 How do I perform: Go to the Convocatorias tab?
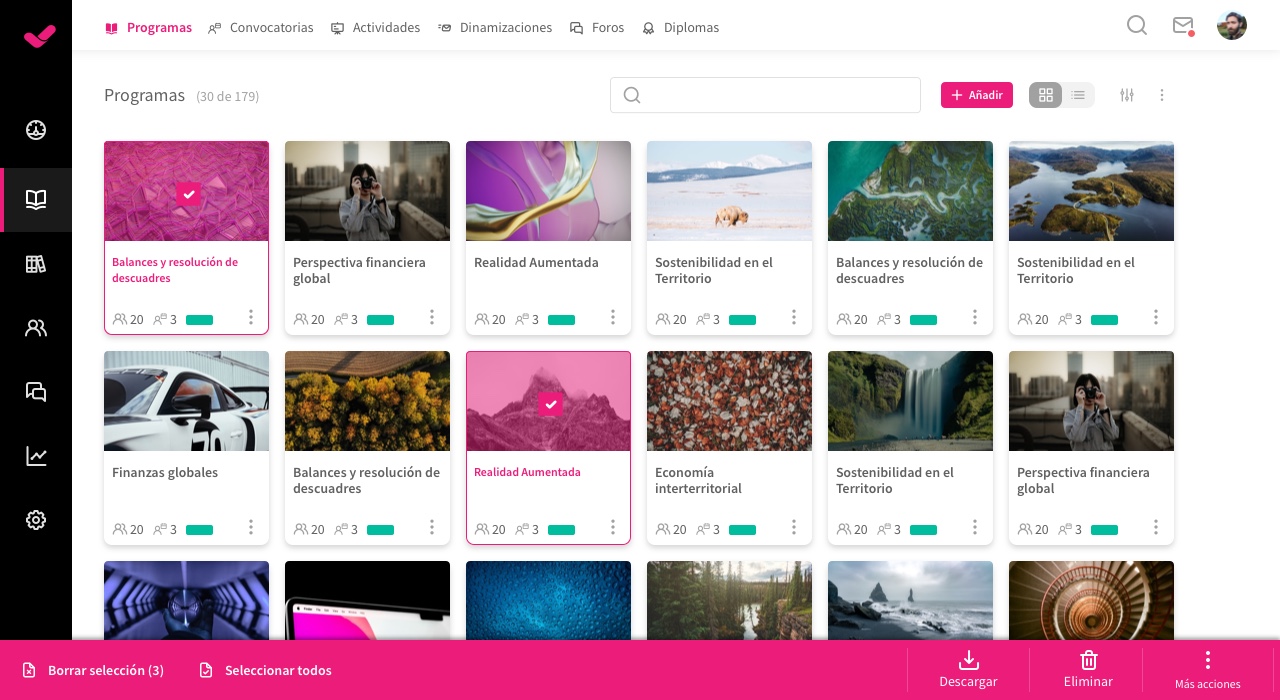coord(261,28)
